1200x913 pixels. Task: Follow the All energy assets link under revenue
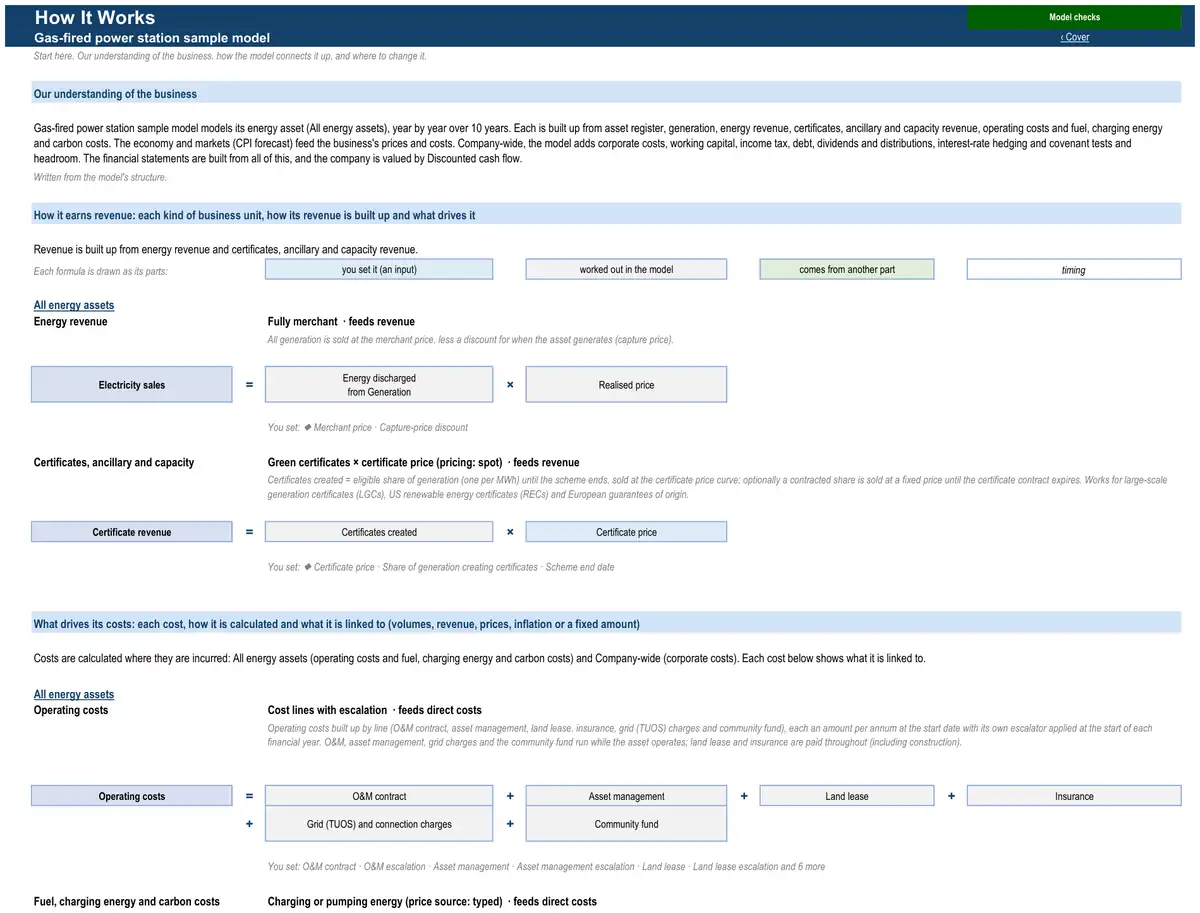click(74, 305)
